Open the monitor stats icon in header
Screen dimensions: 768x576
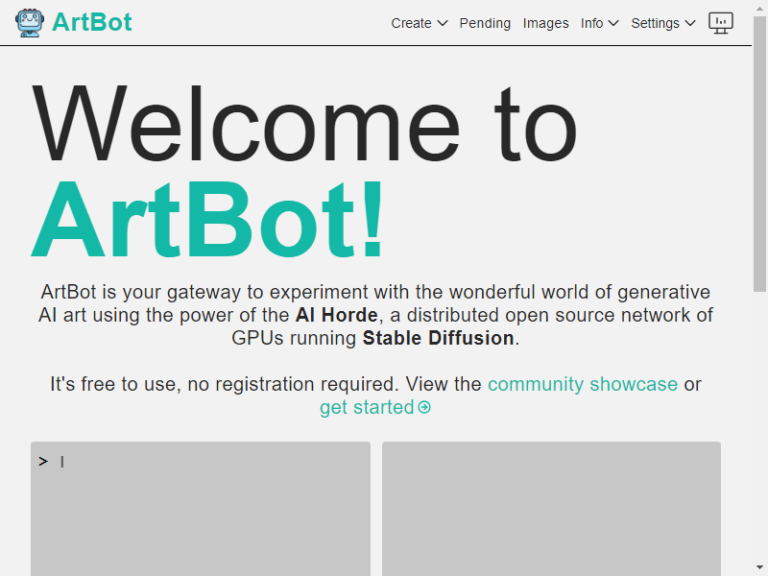(720, 23)
